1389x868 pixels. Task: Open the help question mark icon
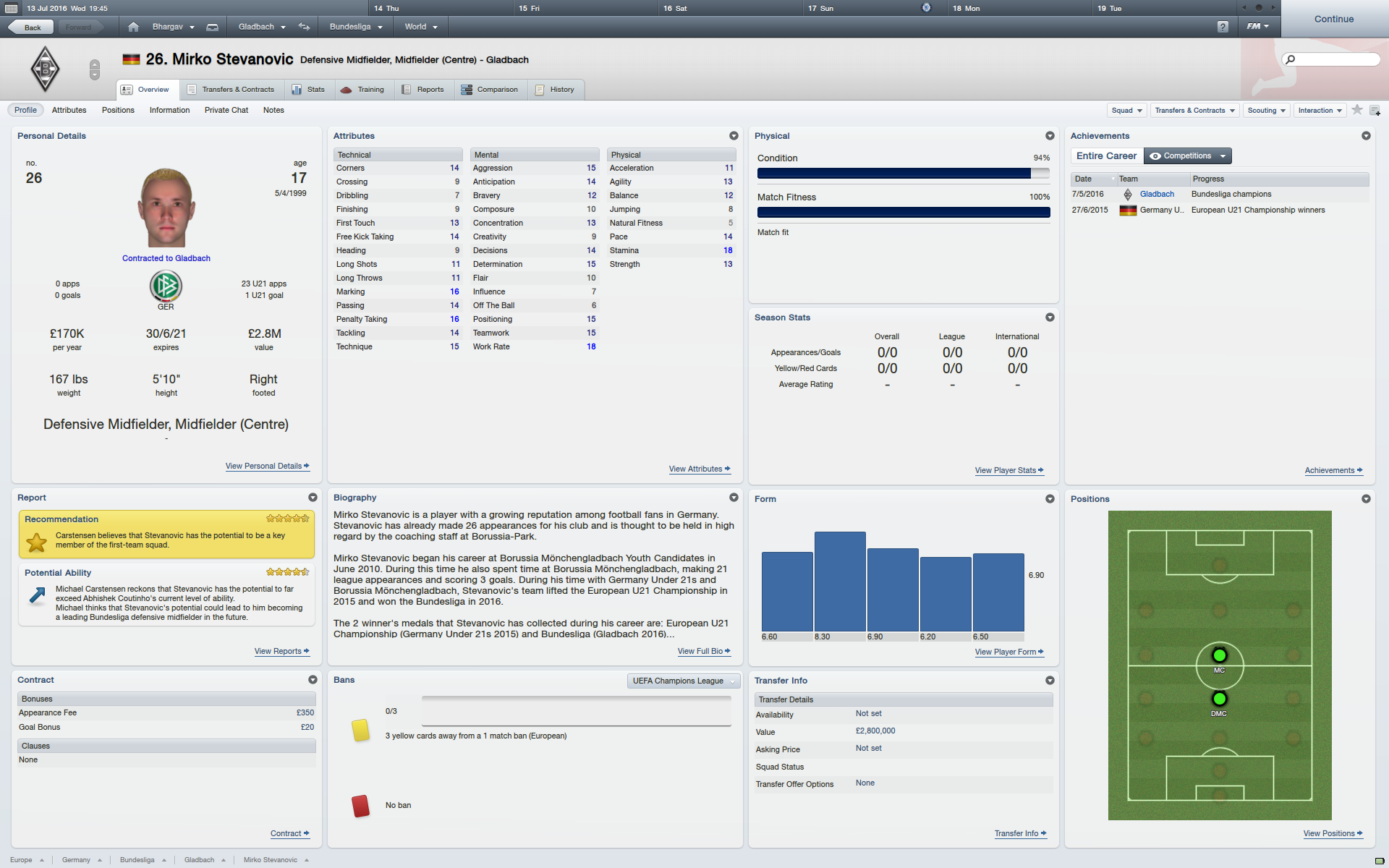[x=1223, y=27]
